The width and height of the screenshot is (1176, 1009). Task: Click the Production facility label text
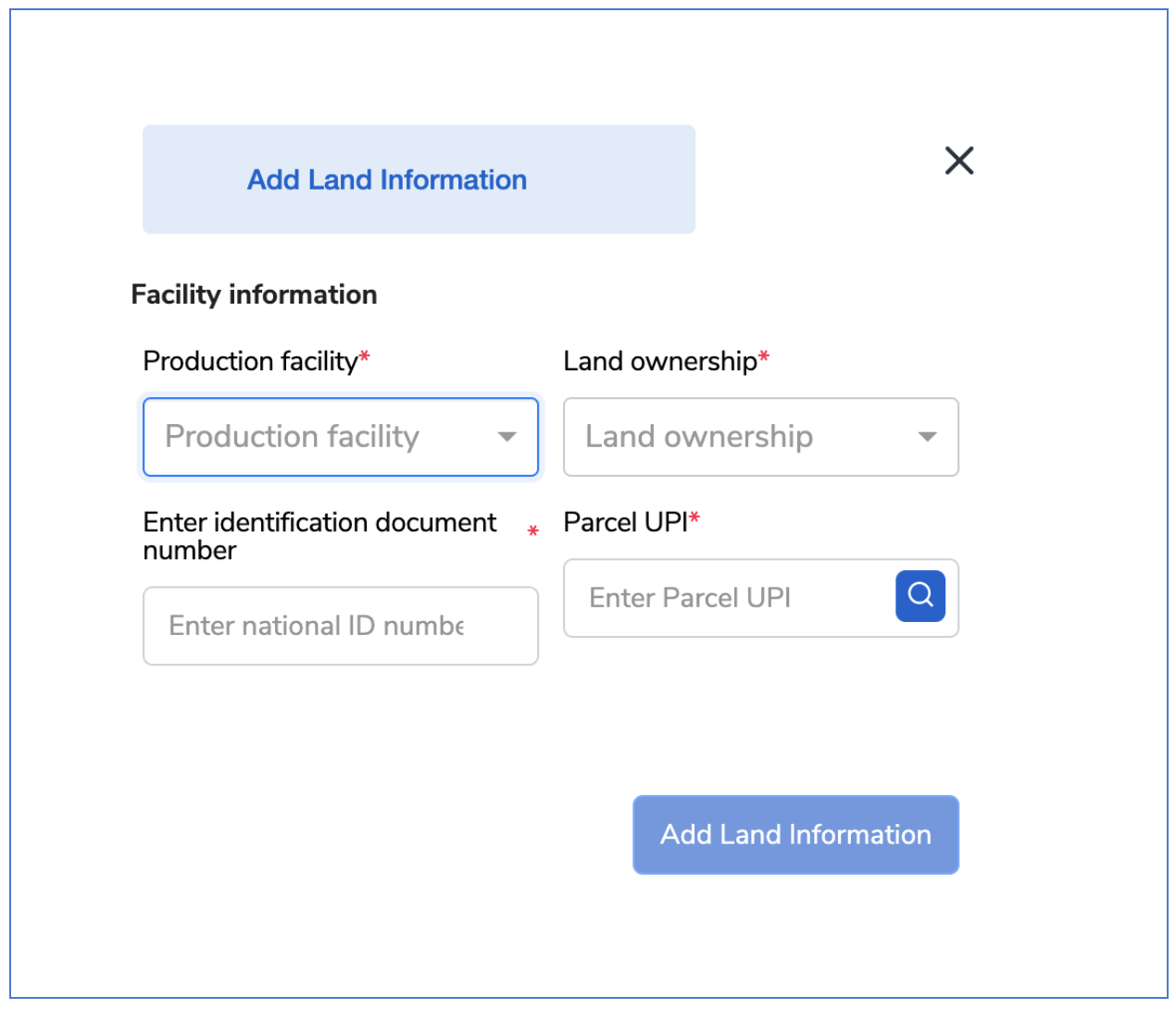tap(250, 361)
